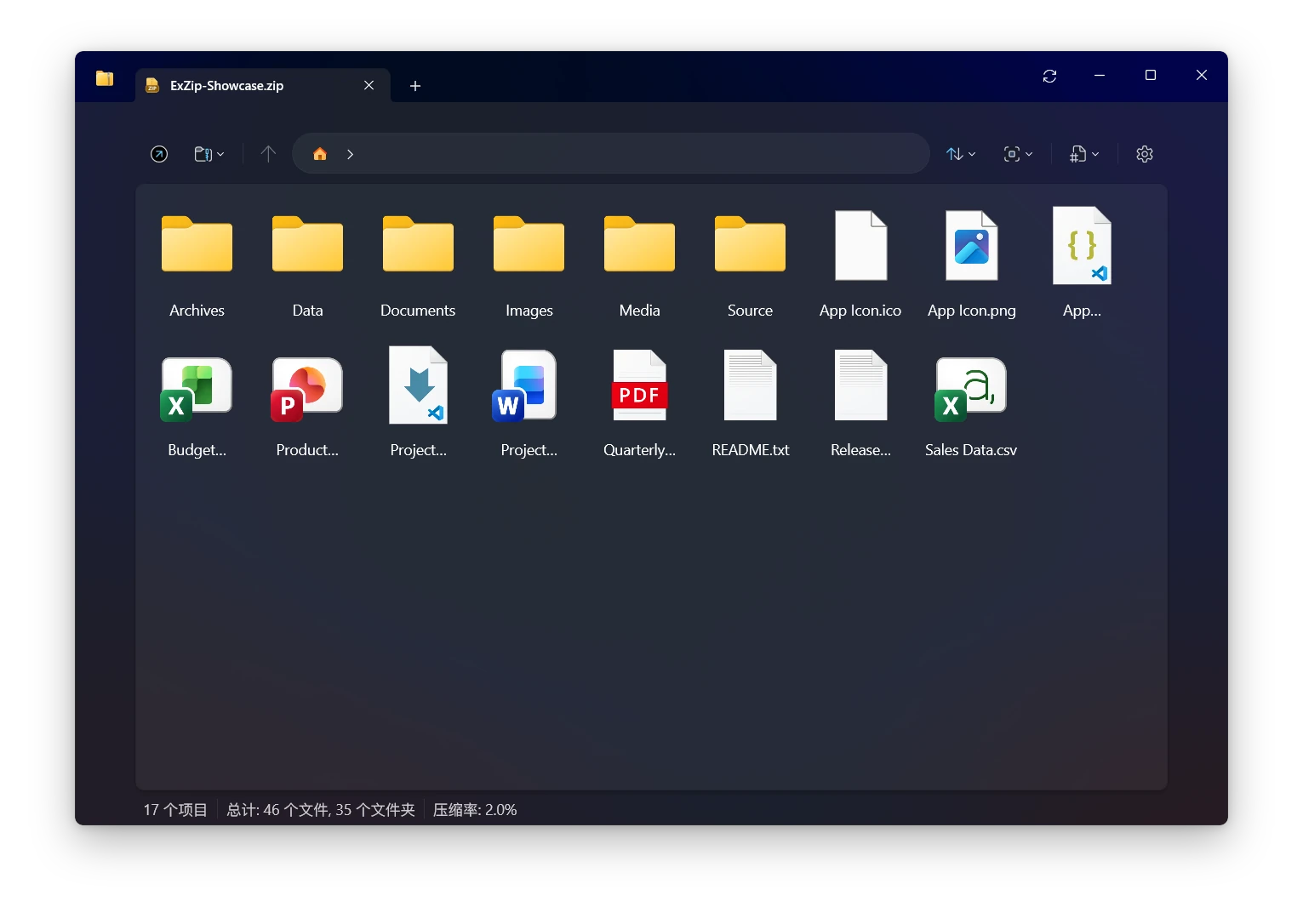Click the "17 个项目" status text
Image resolution: width=1303 pixels, height=924 pixels.
pos(175,810)
